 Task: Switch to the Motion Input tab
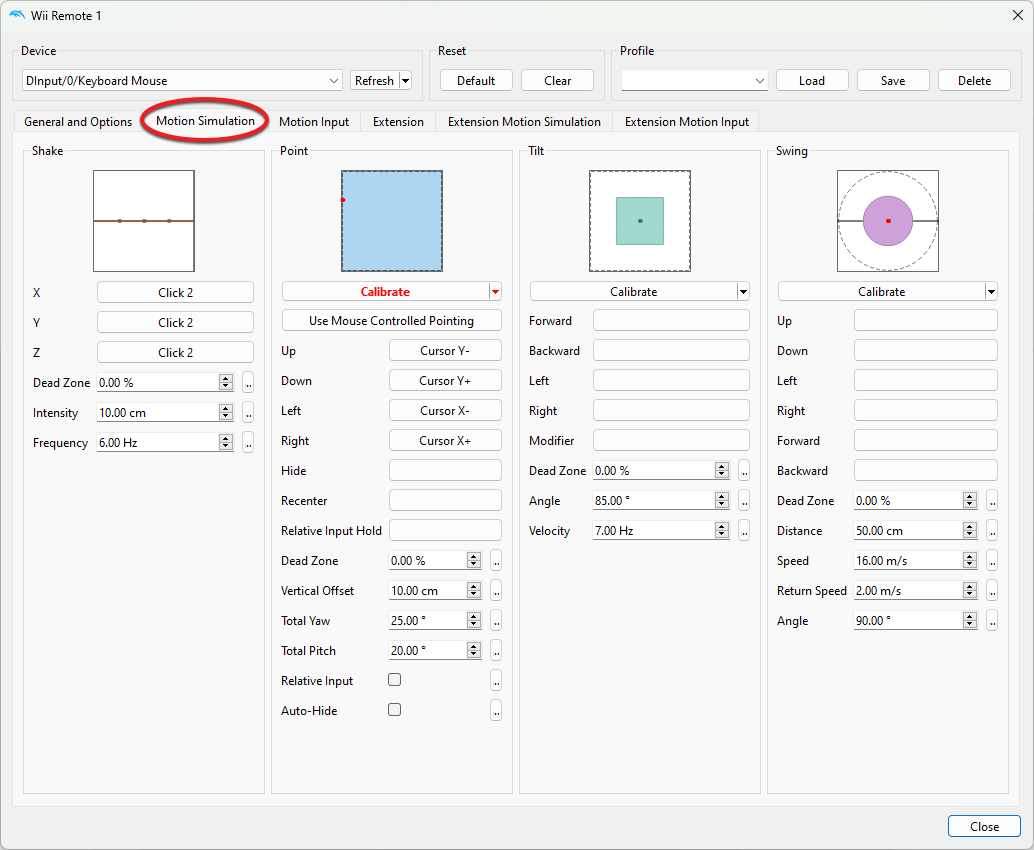(x=314, y=122)
